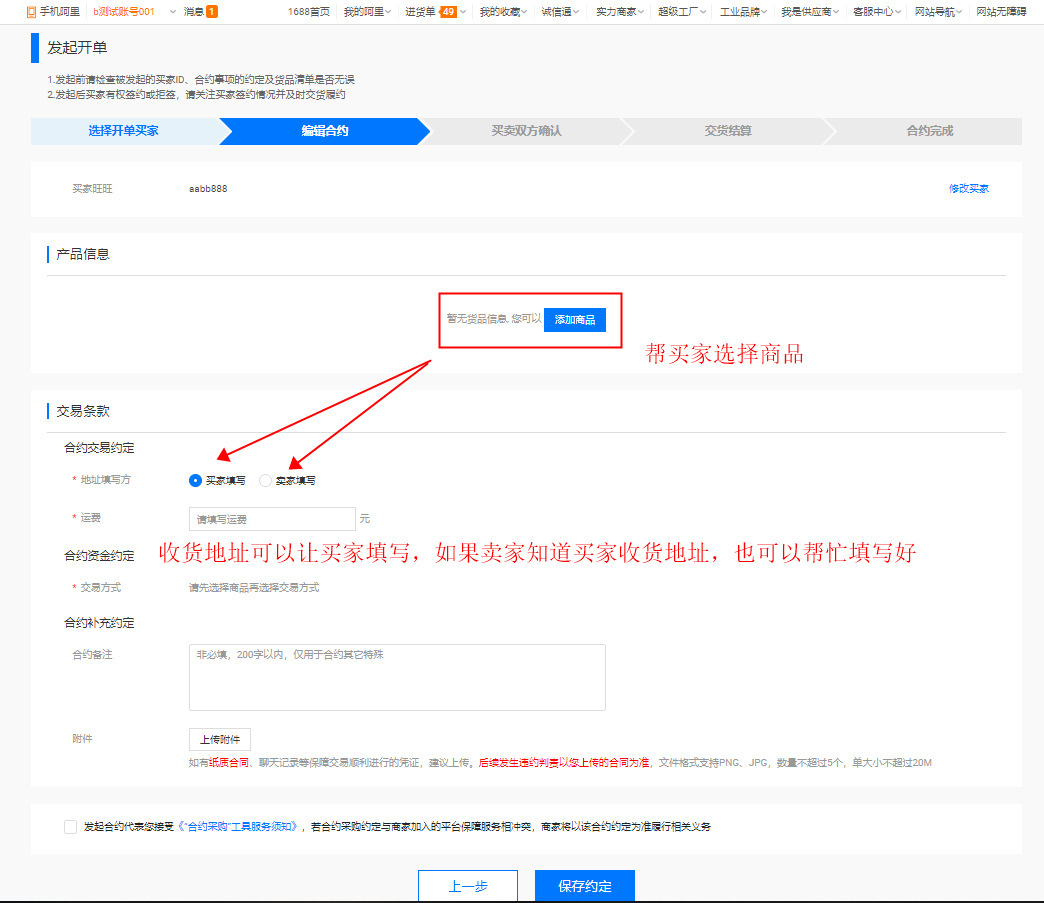The height and width of the screenshot is (903, 1044).
Task: Click the 修改买家 link
Action: click(x=968, y=189)
